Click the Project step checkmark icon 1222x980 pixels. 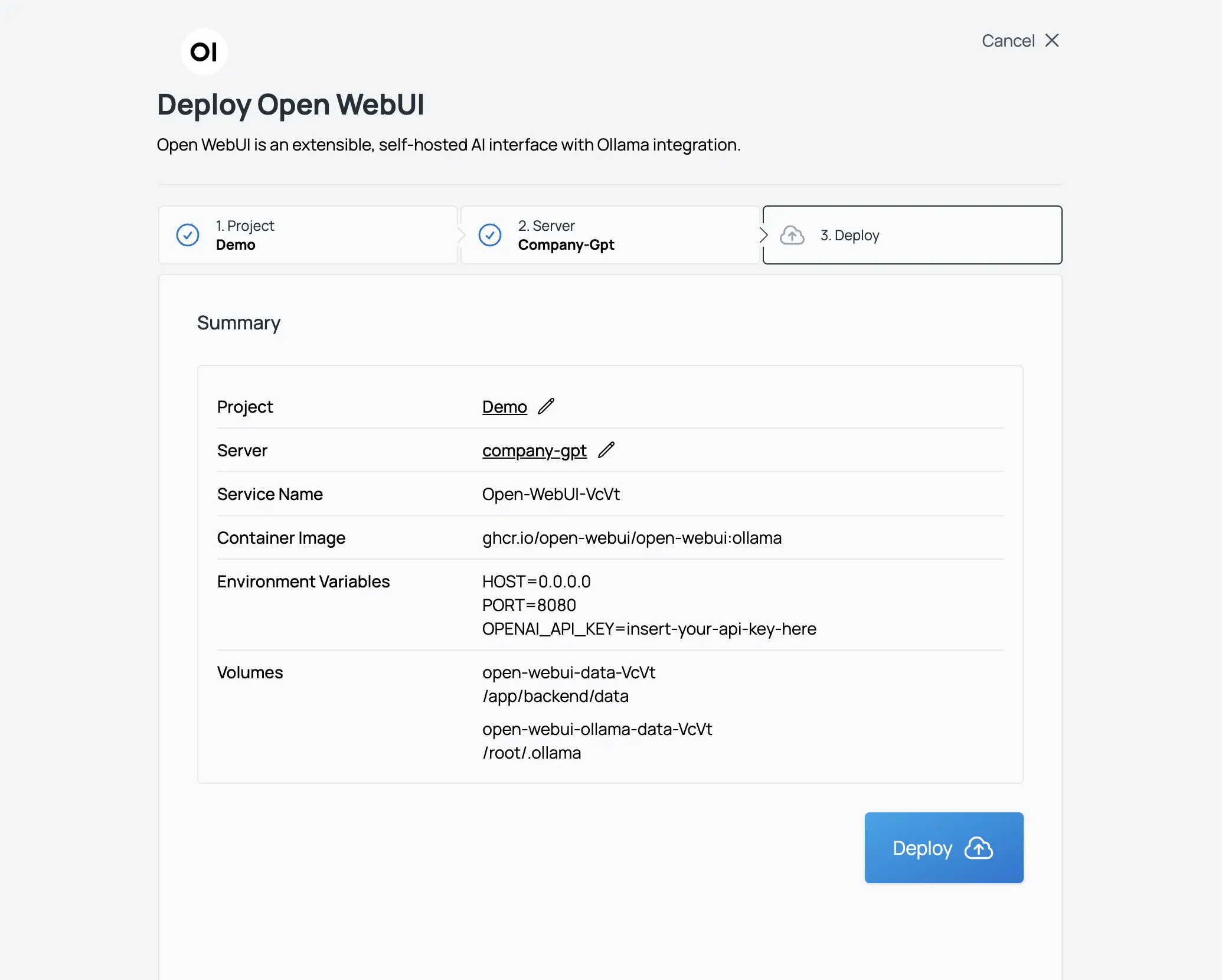tap(188, 235)
